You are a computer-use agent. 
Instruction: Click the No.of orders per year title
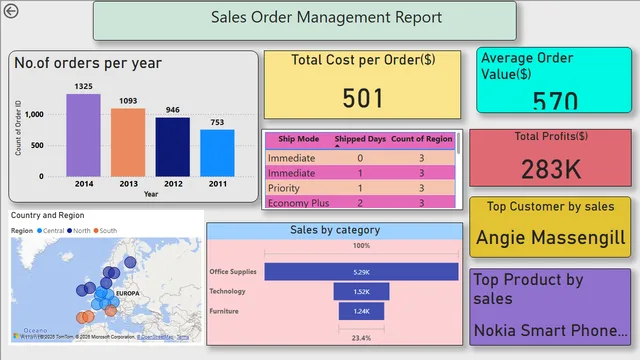88,63
